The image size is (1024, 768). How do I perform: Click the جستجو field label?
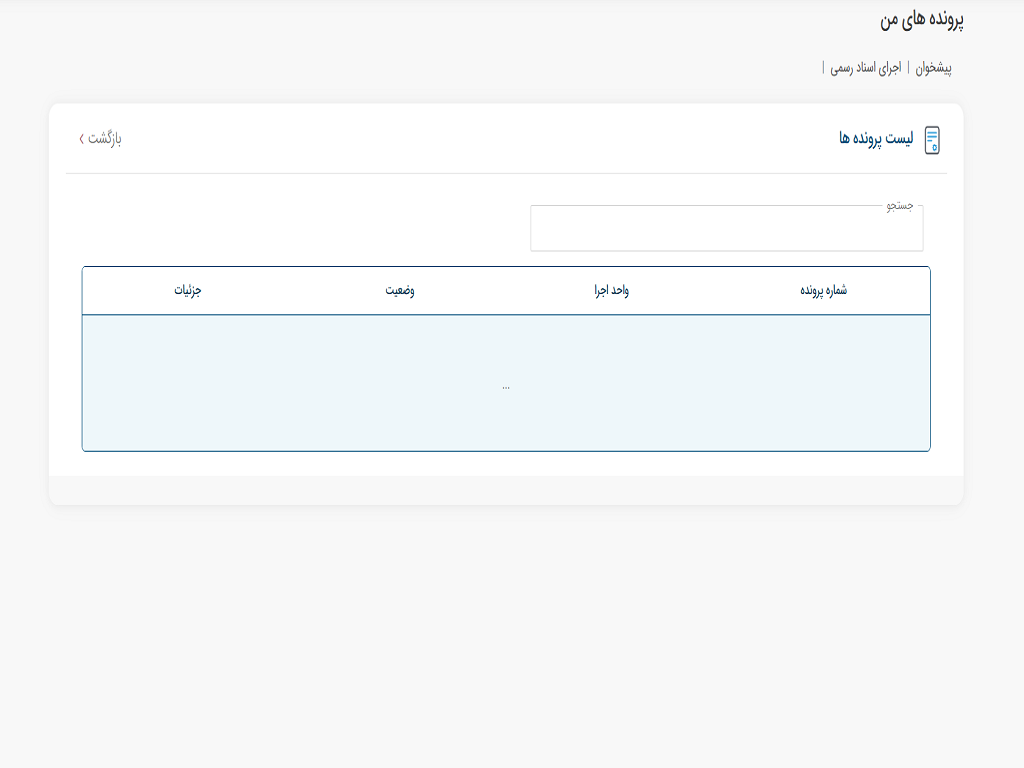coord(900,206)
